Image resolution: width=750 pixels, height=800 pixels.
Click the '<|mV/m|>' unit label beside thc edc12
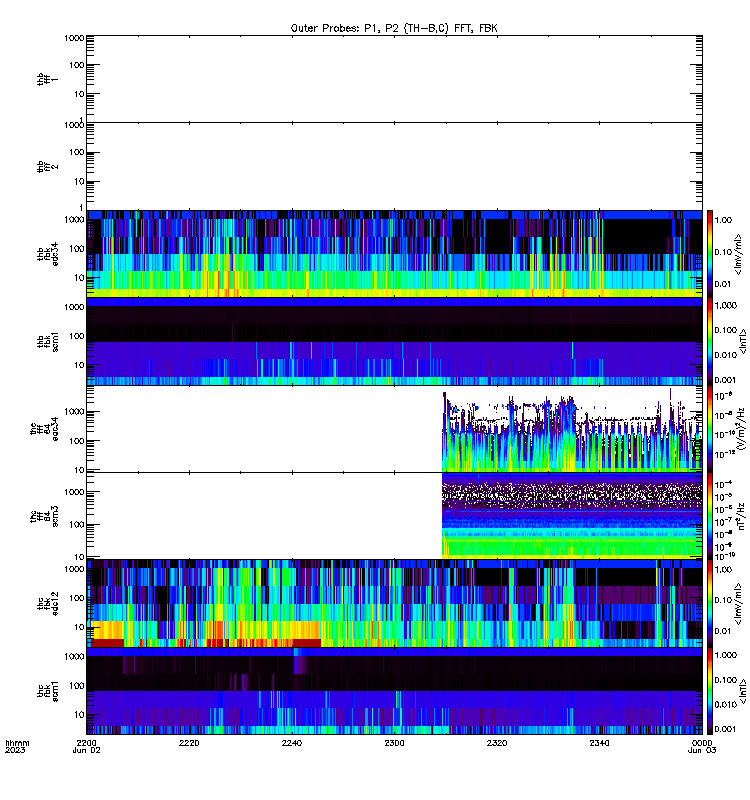738,604
